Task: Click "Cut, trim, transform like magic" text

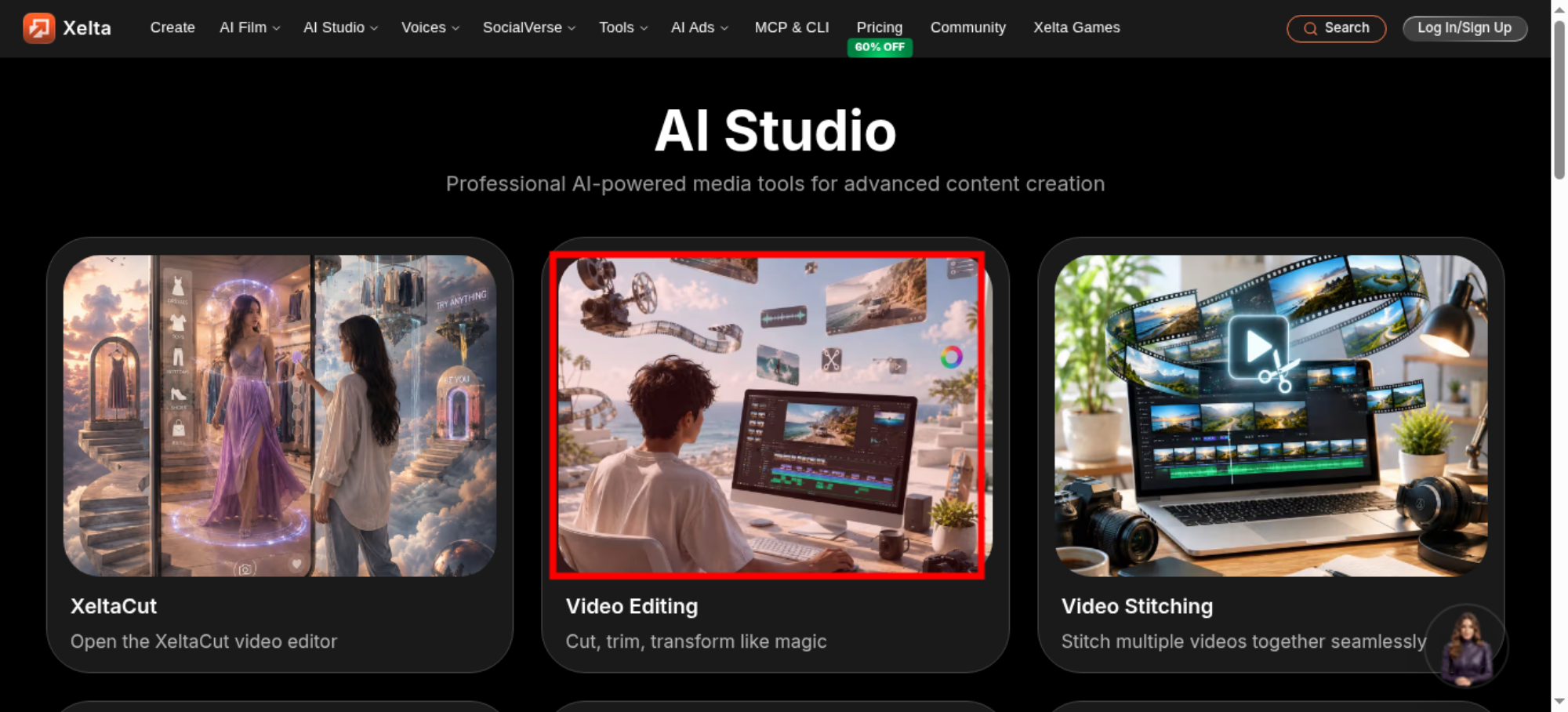Action: click(x=696, y=641)
